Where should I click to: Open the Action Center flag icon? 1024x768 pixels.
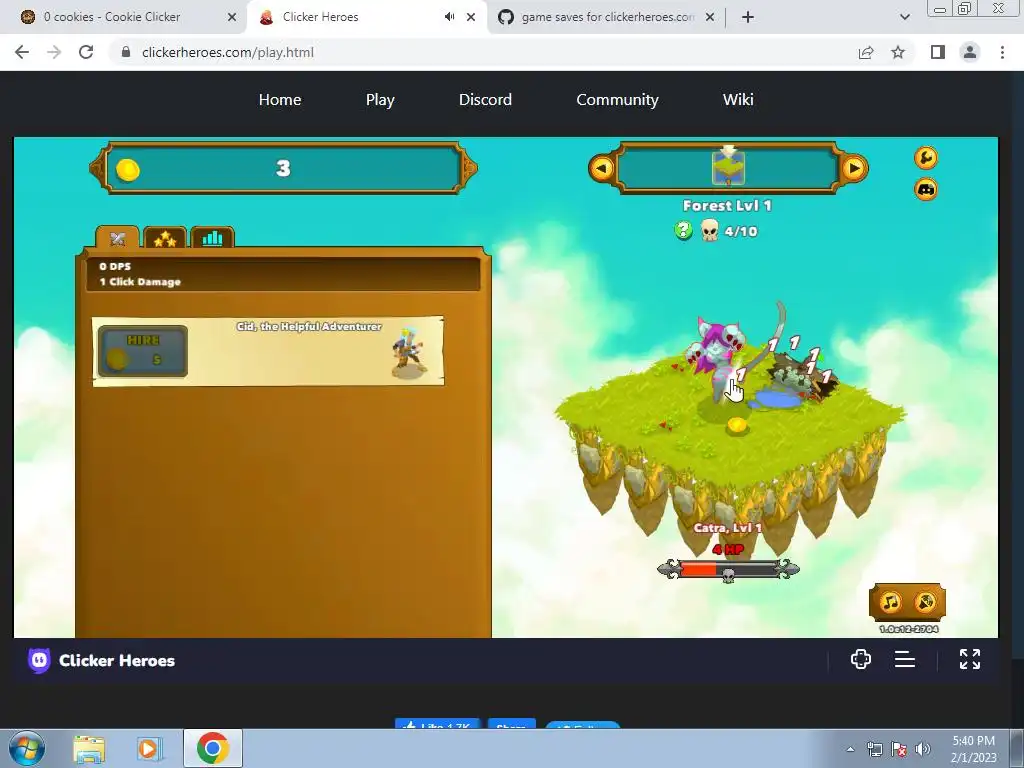899,749
